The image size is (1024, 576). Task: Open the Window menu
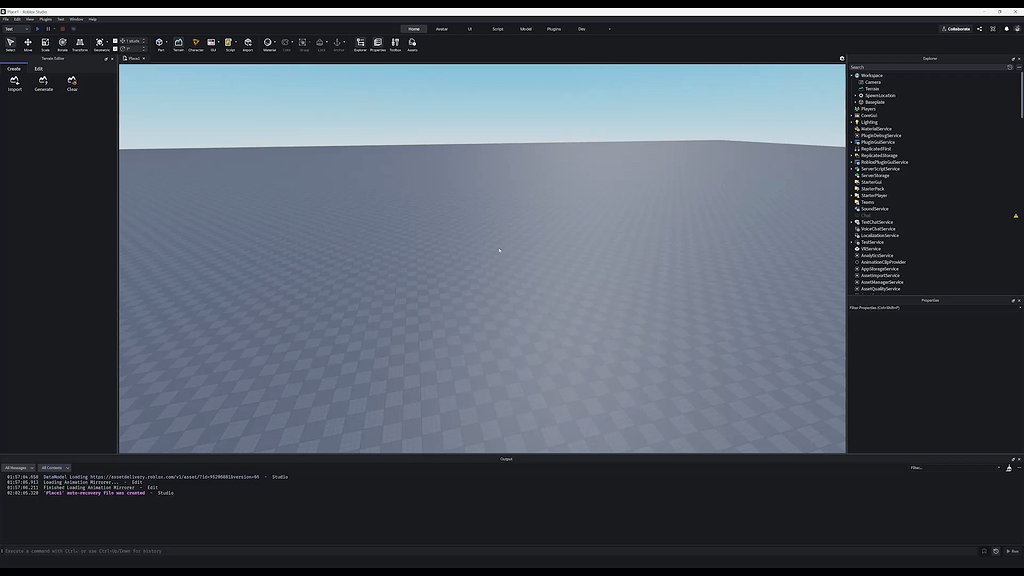(76, 19)
